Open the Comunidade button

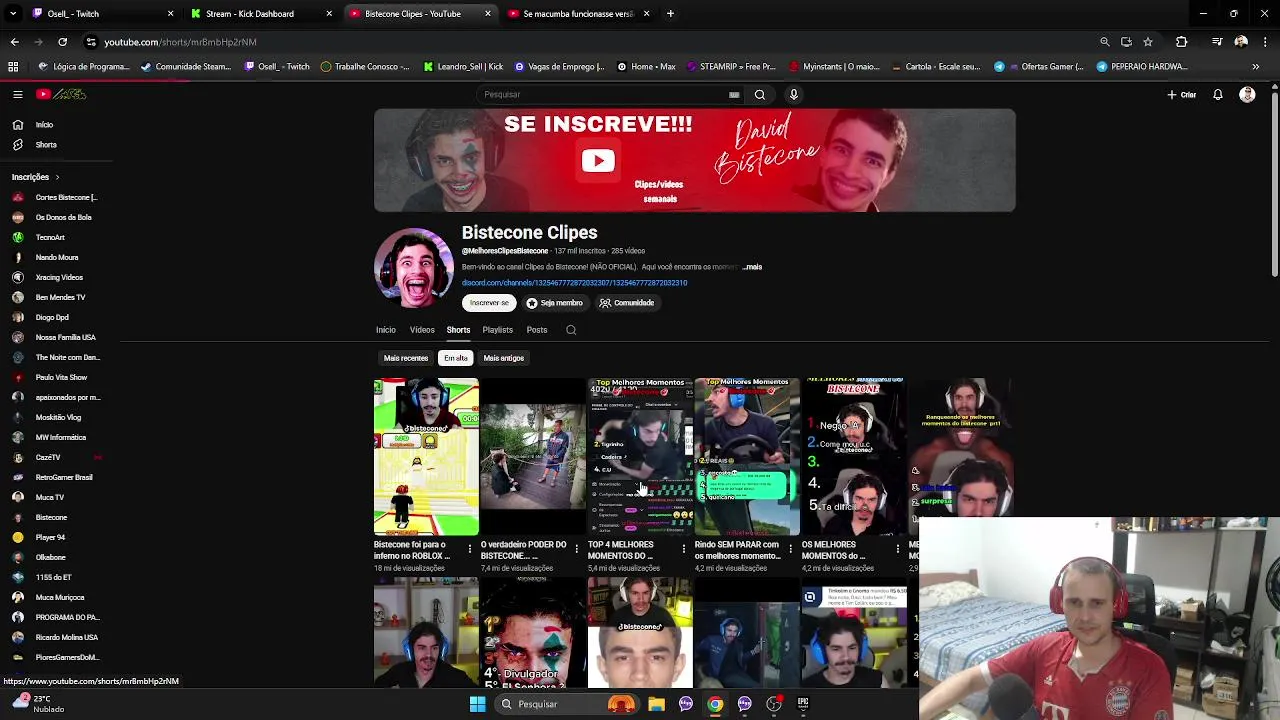627,303
